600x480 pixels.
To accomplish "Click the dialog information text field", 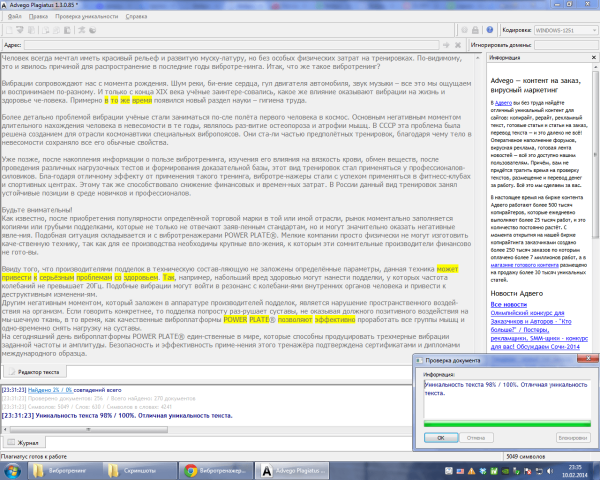I will point(507,399).
